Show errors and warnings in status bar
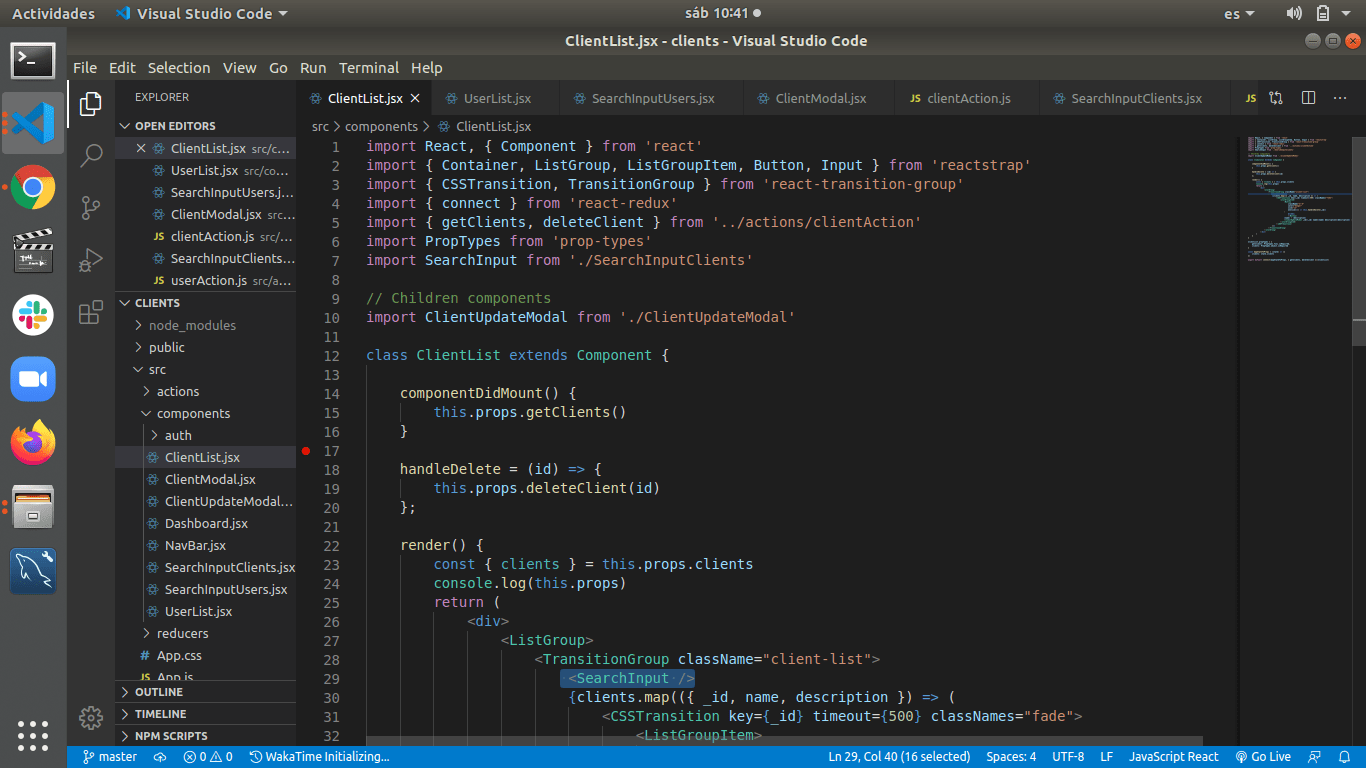Viewport: 1366px width, 768px height. tap(208, 757)
